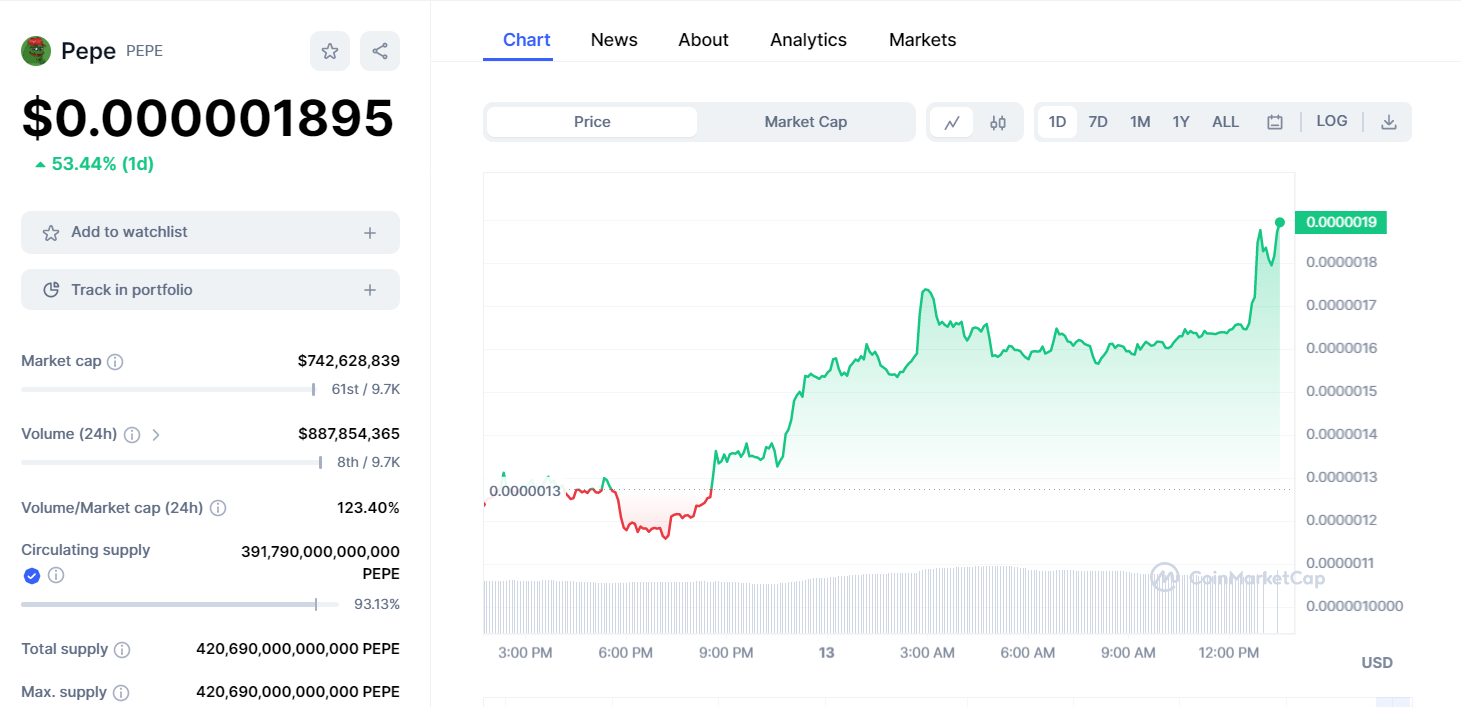Viewport: 1461px width, 707px height.
Task: Toggle LOG scale on the chart
Action: (1331, 121)
